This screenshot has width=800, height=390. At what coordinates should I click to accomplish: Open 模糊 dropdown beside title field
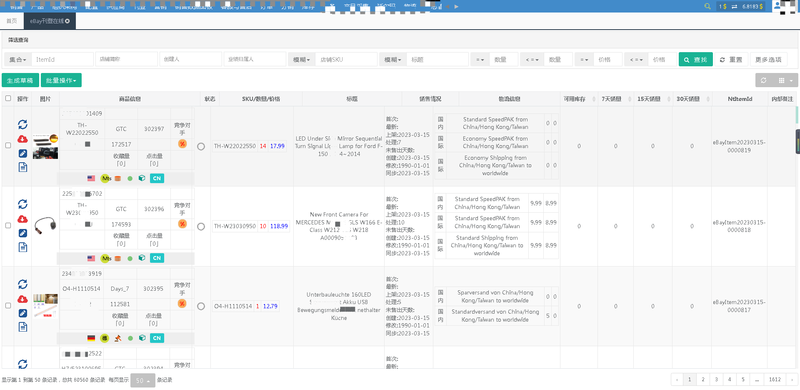[x=393, y=59]
